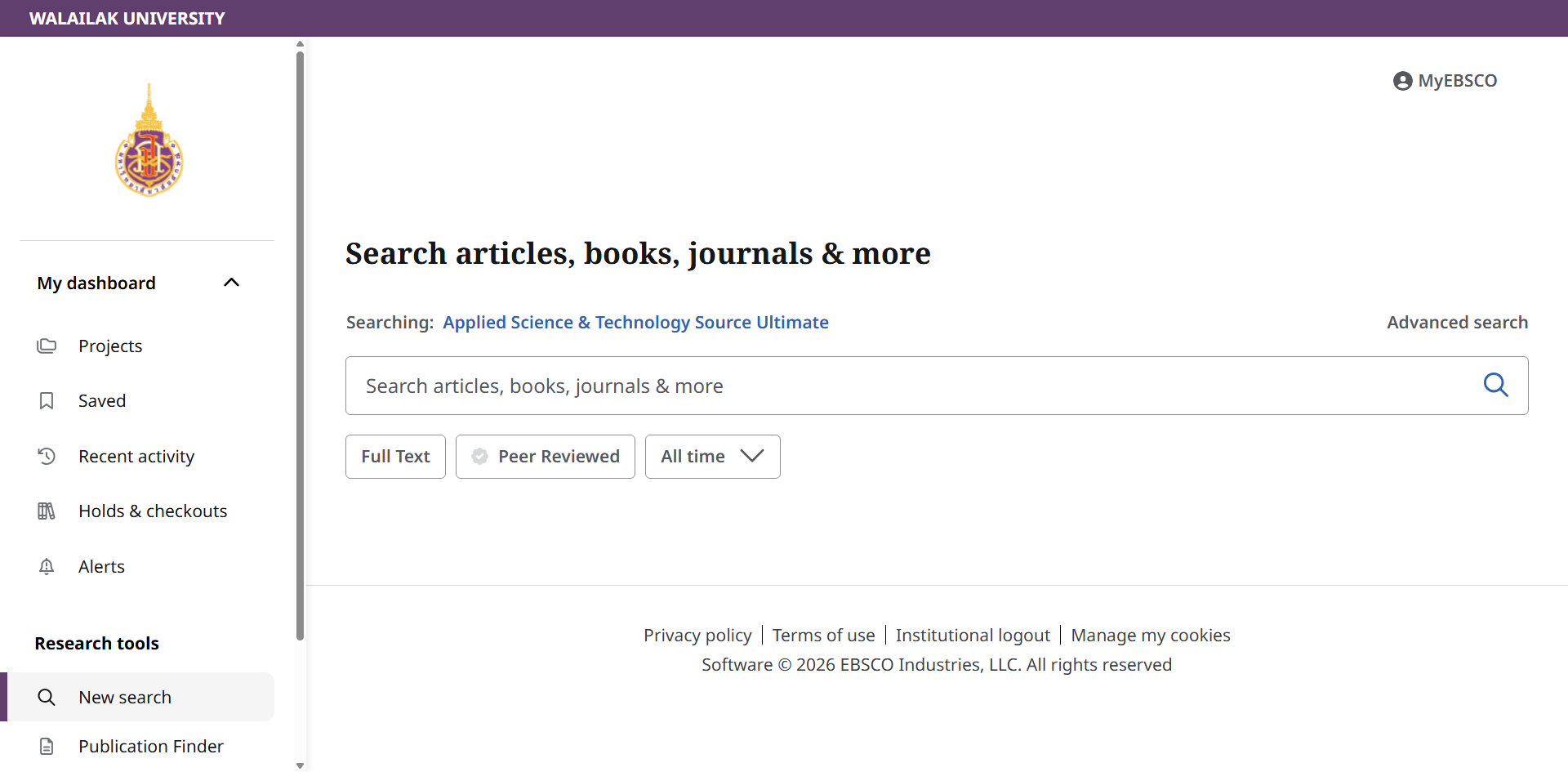Screen dimensions: 1568x772
Task: Open Manage my cookies link
Action: [1150, 636]
